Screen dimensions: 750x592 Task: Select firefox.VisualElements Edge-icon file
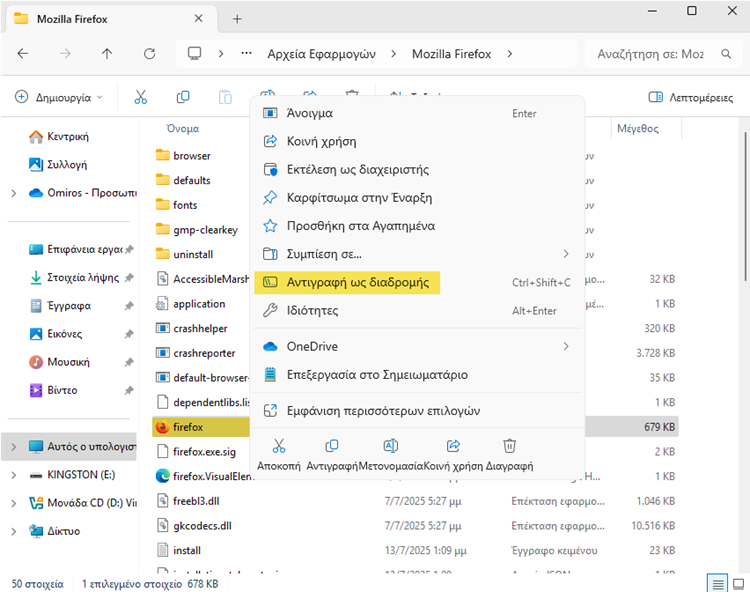click(x=205, y=476)
